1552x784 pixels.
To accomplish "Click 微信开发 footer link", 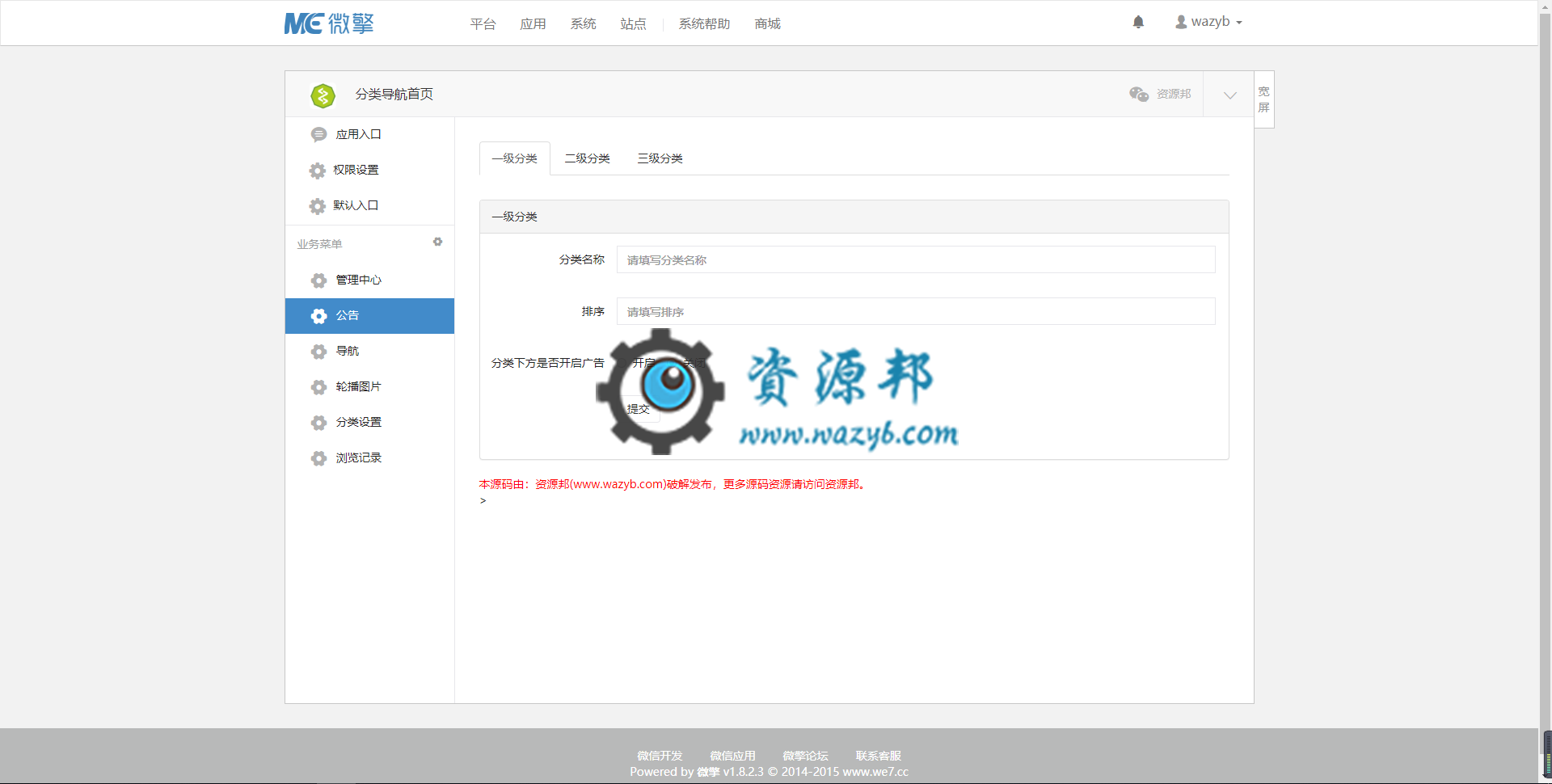I will click(660, 756).
